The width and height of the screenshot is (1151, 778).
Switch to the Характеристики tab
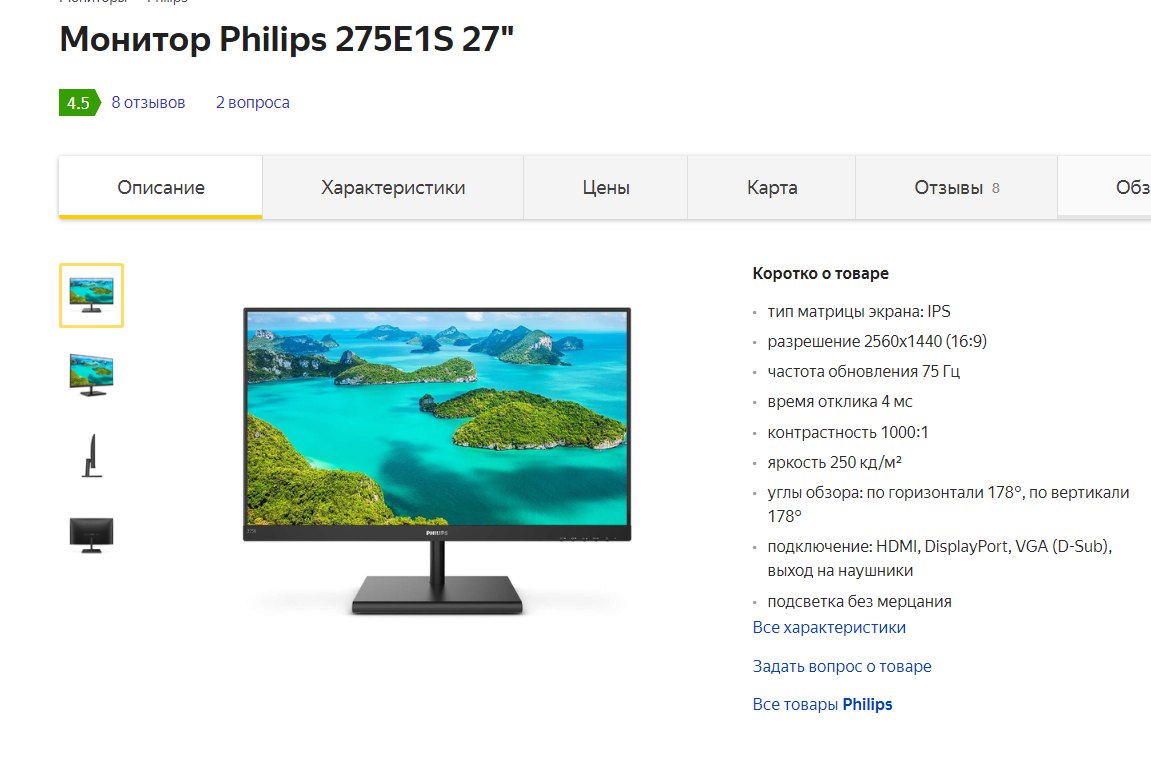click(393, 188)
